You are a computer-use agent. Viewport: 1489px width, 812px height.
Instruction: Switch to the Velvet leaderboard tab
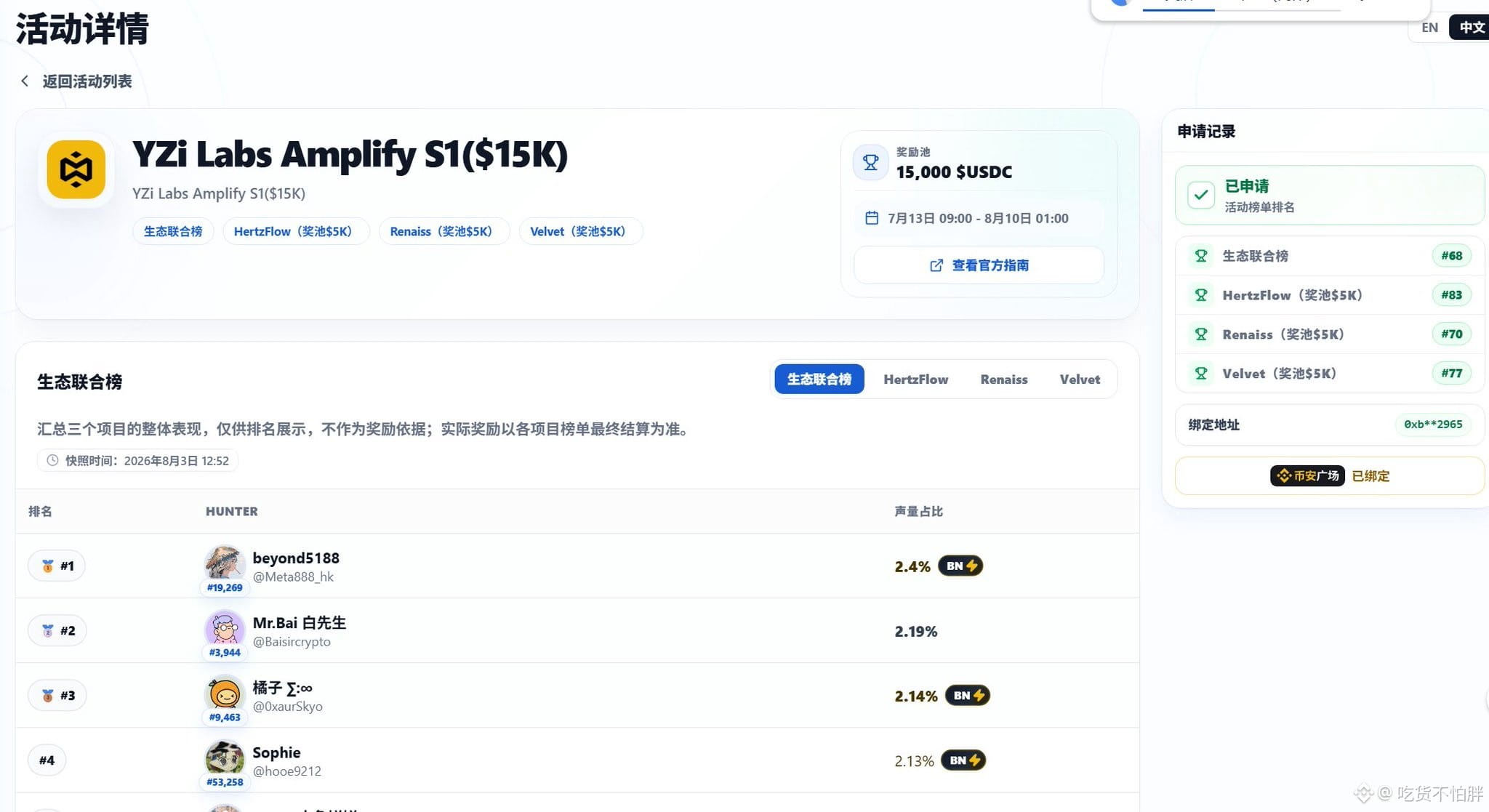coord(1080,379)
